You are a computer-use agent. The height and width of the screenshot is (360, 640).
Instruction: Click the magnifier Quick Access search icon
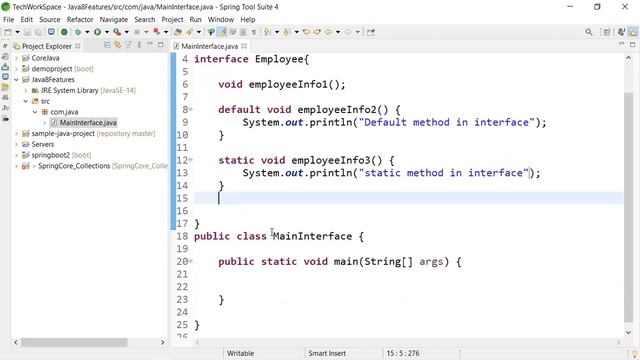click(x=589, y=32)
